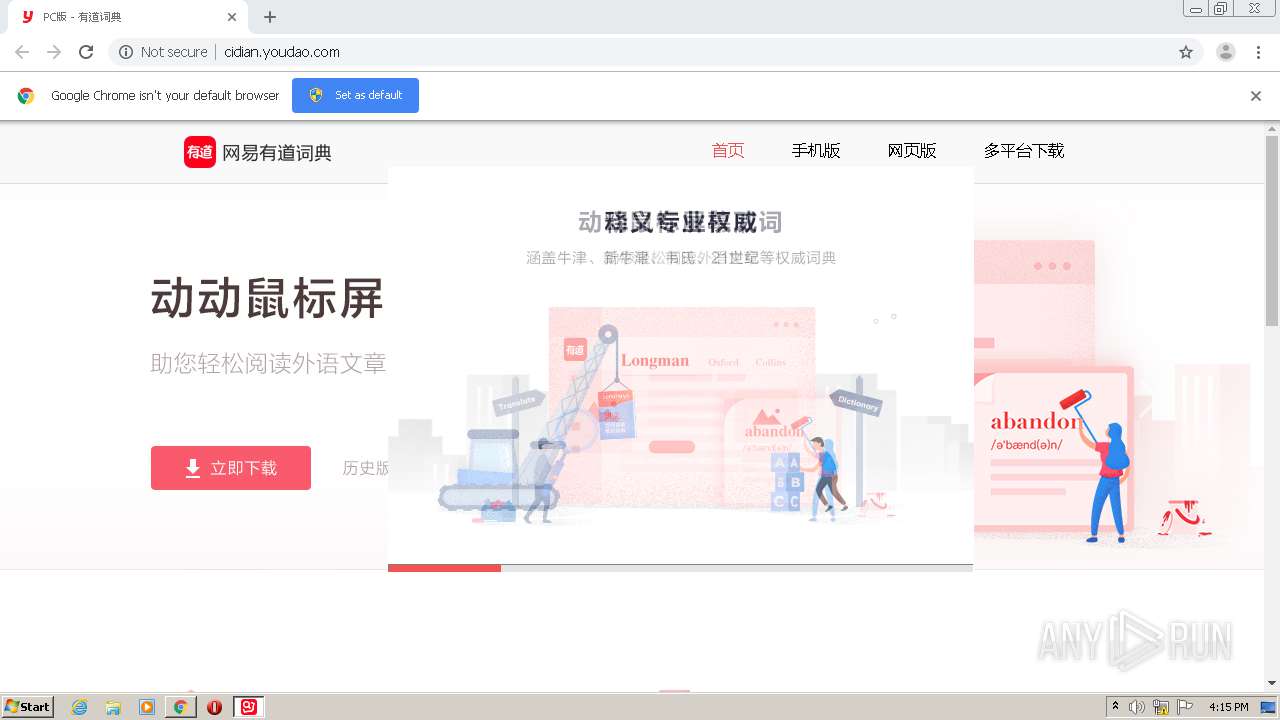Open media player from taskbar
The height and width of the screenshot is (720, 1280).
click(147, 707)
